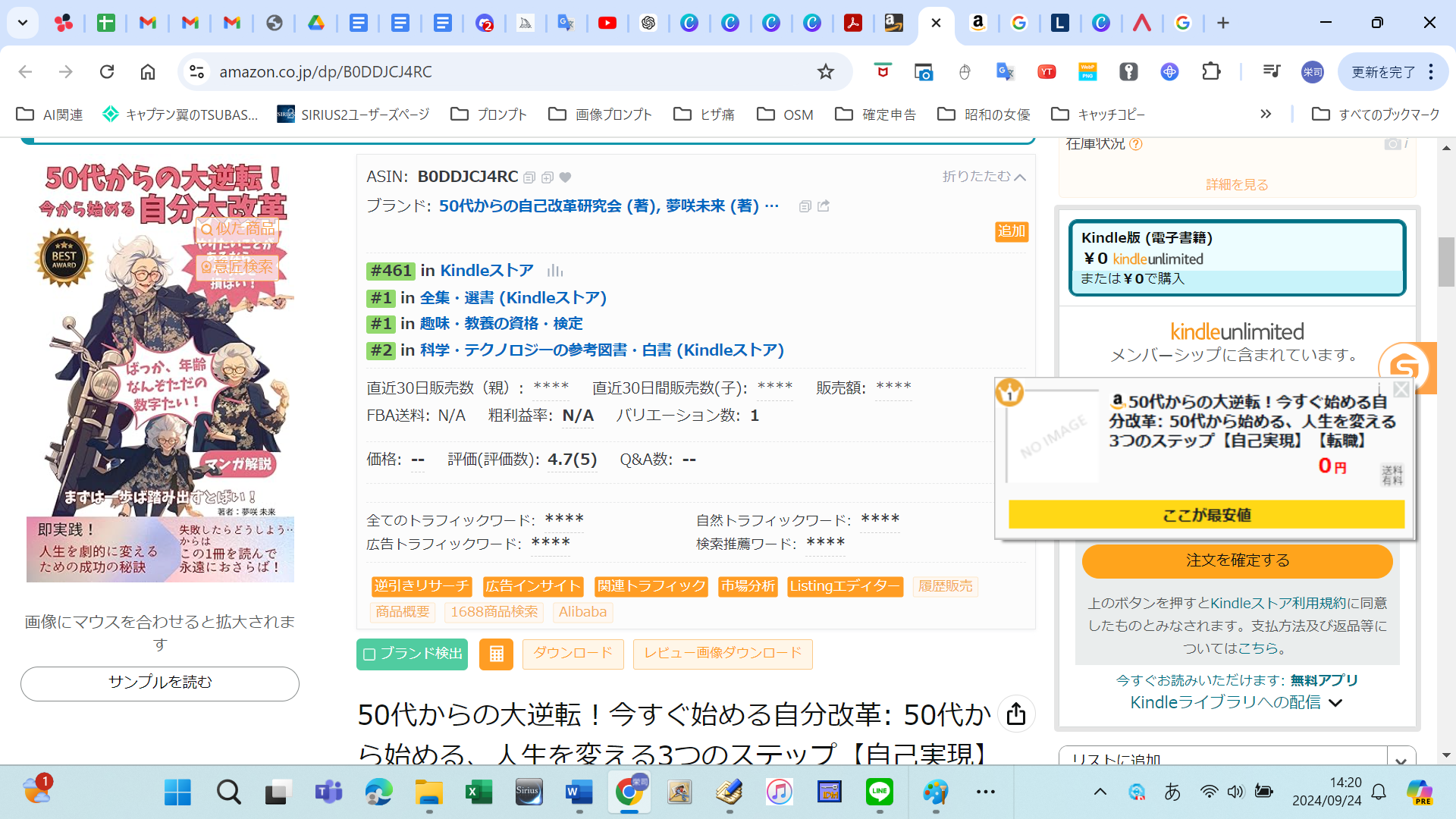Expand Kindleライブラリへの配信 dropdown
Image resolution: width=1456 pixels, height=819 pixels.
1236,703
